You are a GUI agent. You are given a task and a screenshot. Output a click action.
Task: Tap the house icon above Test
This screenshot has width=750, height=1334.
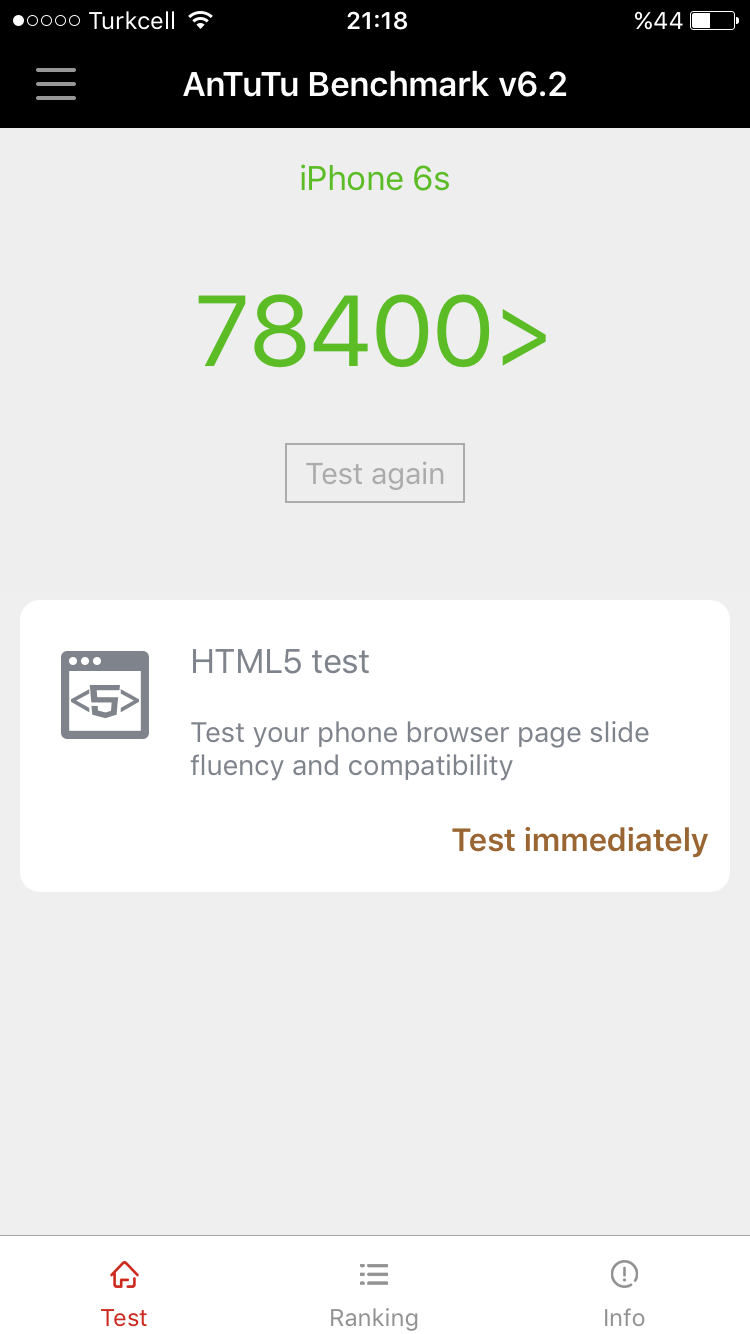click(124, 1275)
